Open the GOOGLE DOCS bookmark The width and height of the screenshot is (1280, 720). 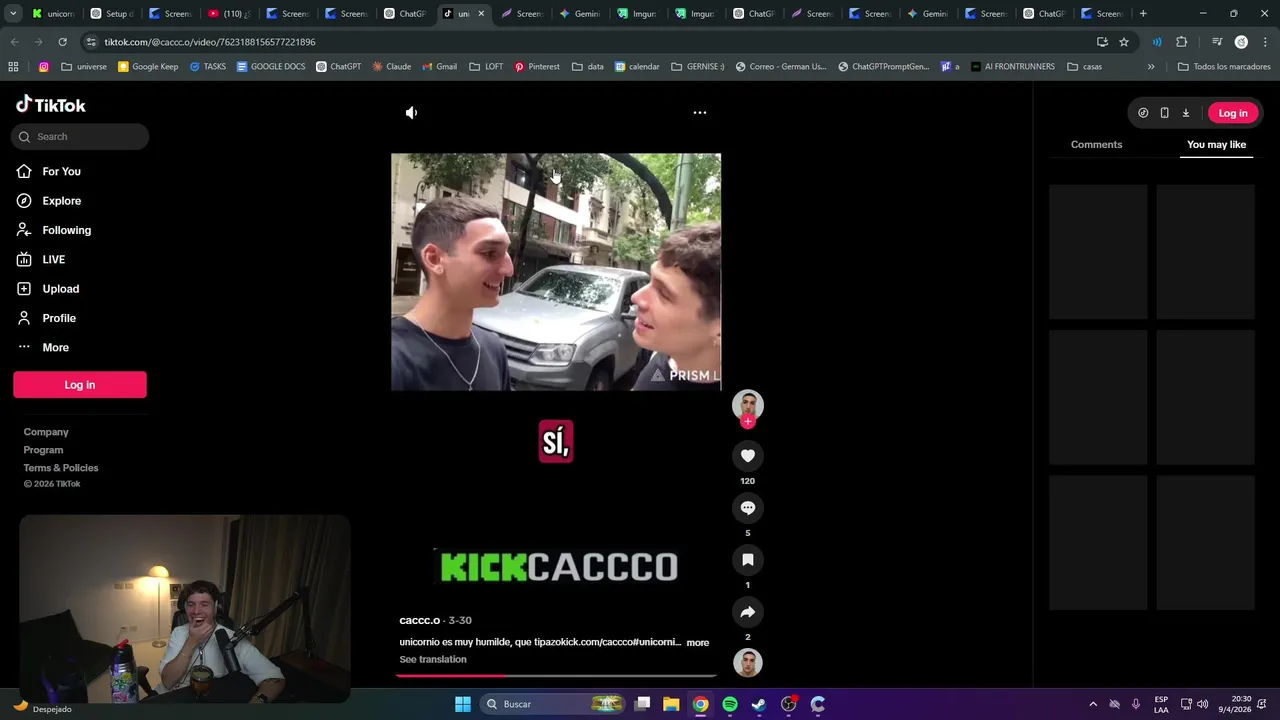(x=270, y=67)
